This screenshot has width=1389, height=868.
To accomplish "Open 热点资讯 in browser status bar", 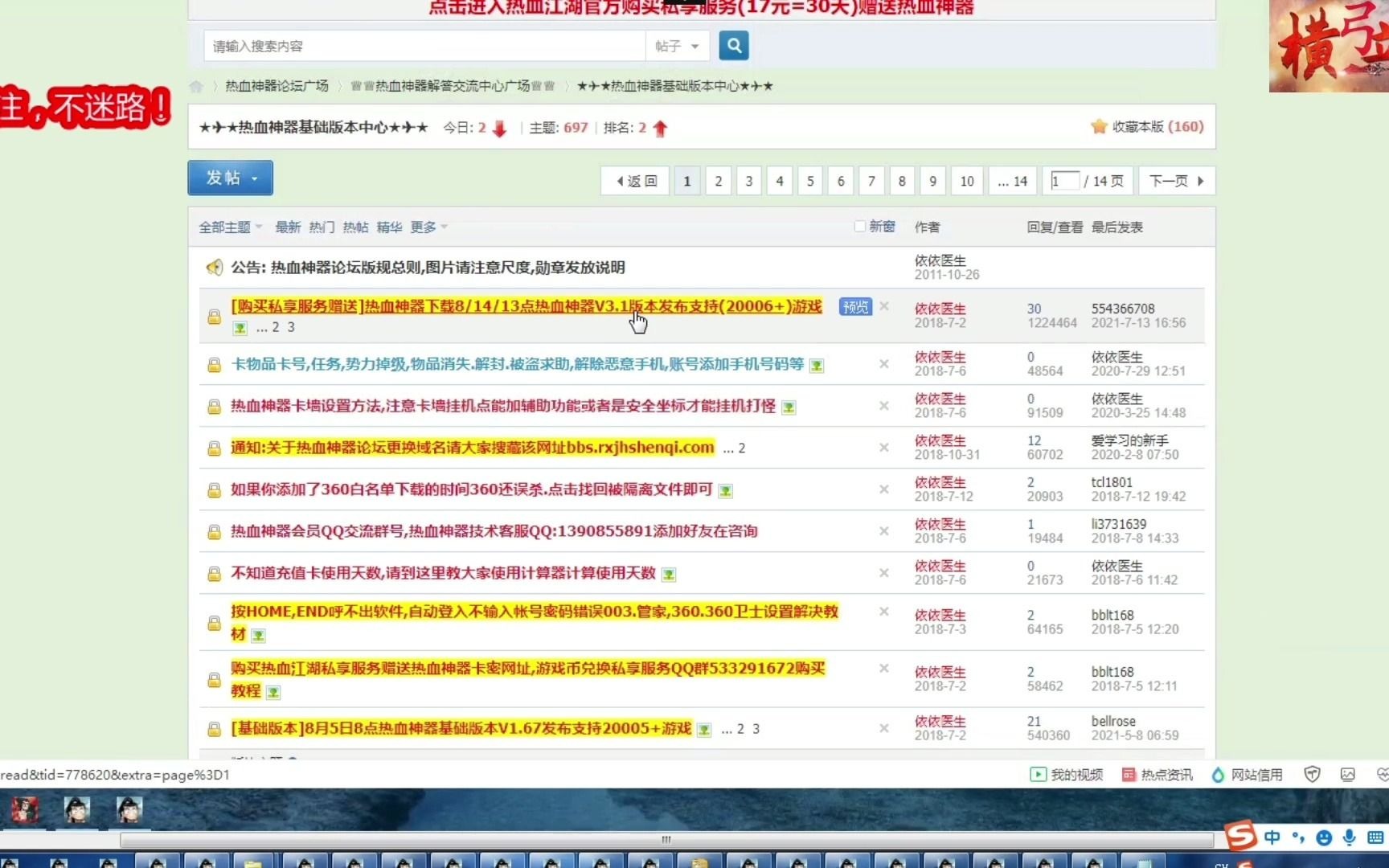I will [1157, 775].
